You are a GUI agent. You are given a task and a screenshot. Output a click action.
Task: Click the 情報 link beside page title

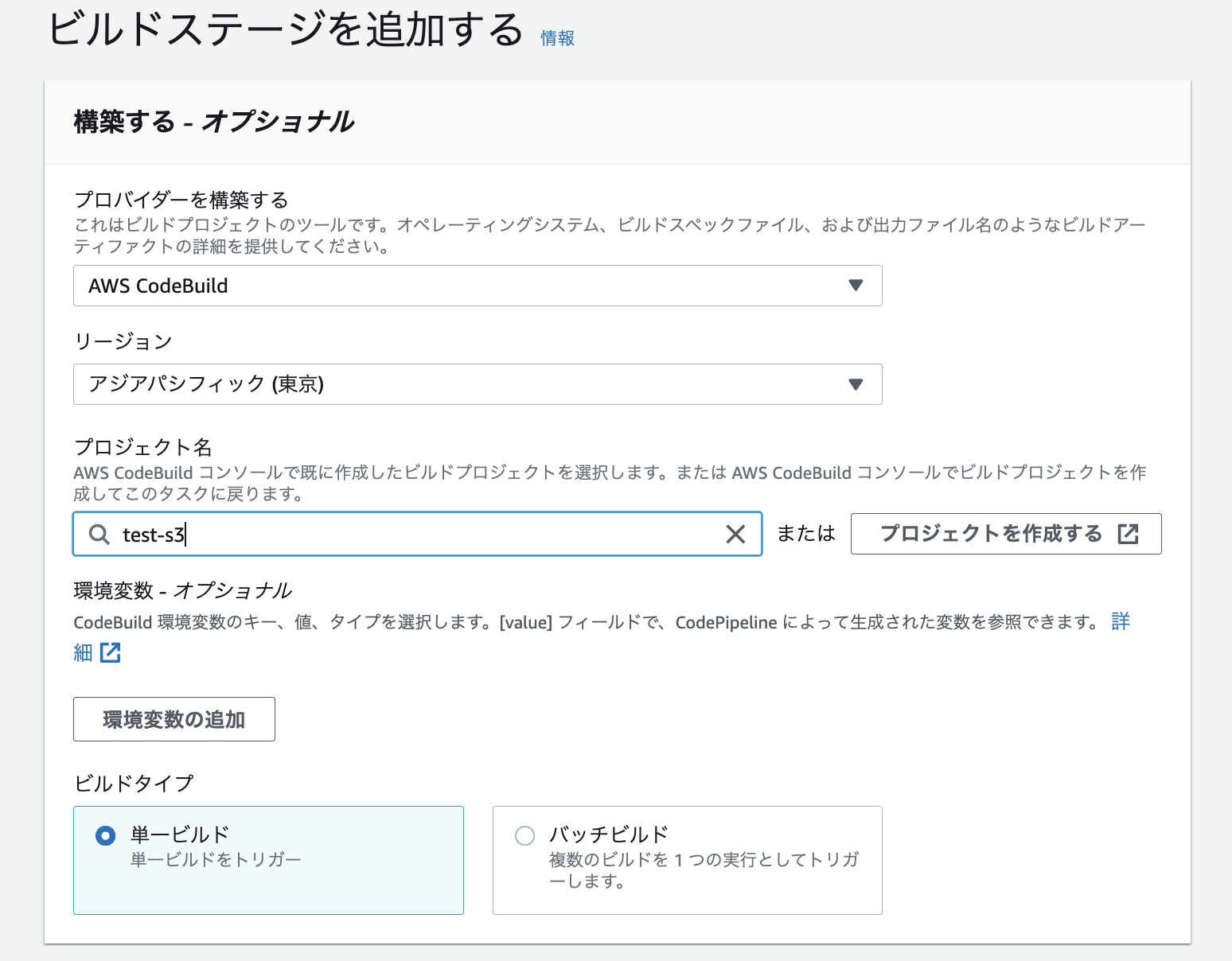(x=556, y=37)
